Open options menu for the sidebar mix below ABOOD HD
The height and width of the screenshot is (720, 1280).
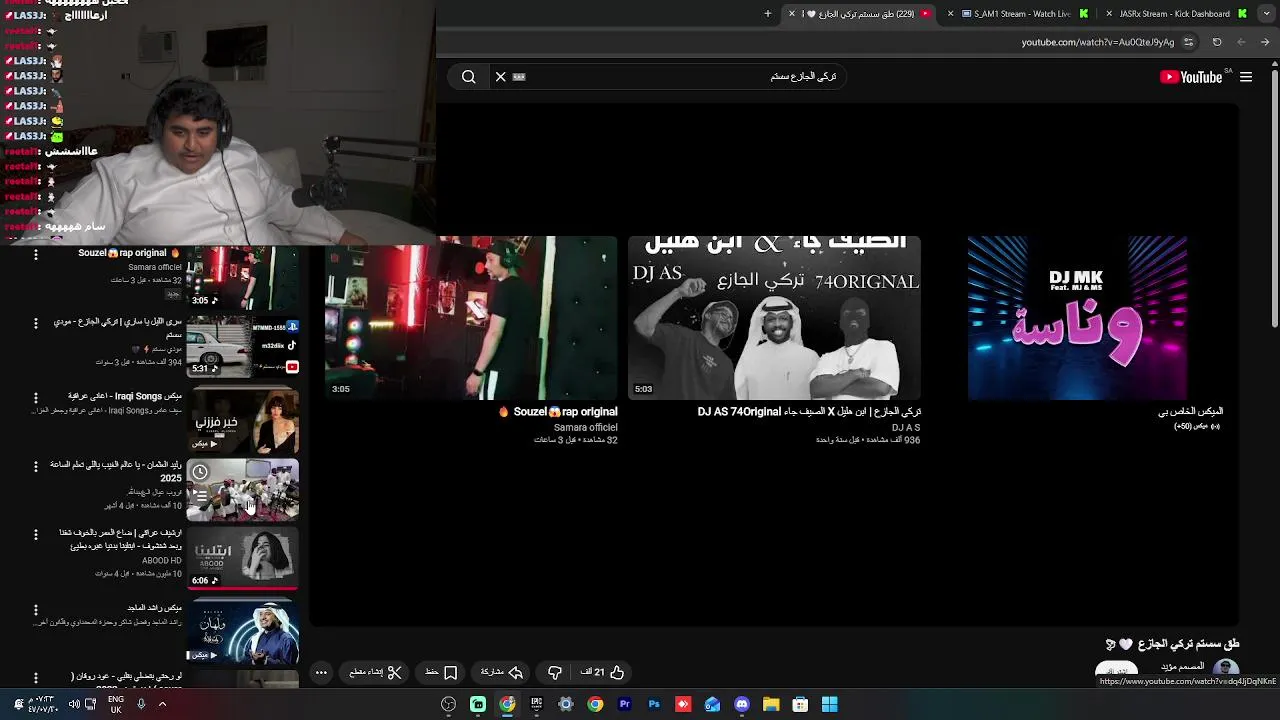(36, 609)
